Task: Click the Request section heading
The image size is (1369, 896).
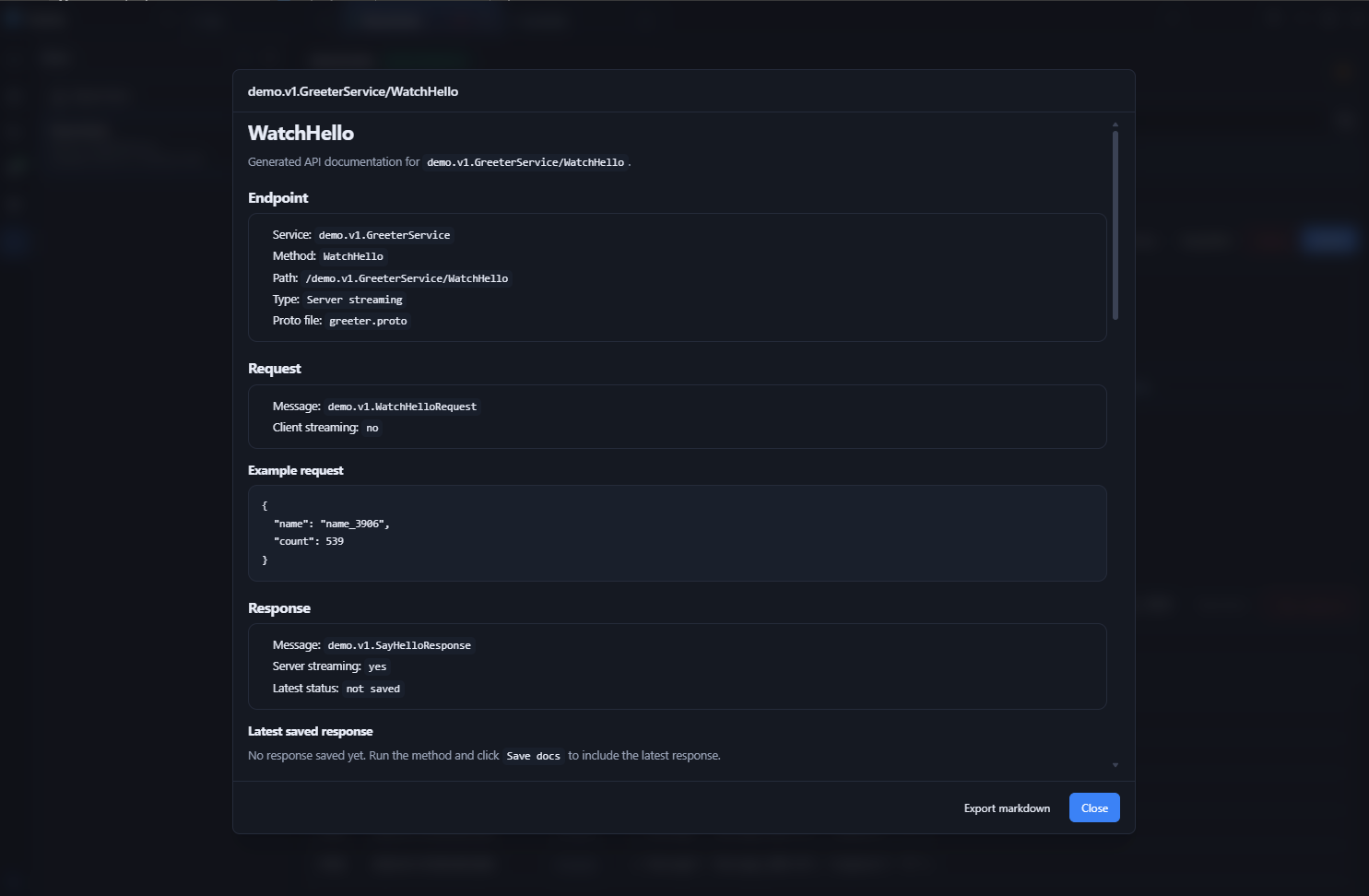Action: 275,368
